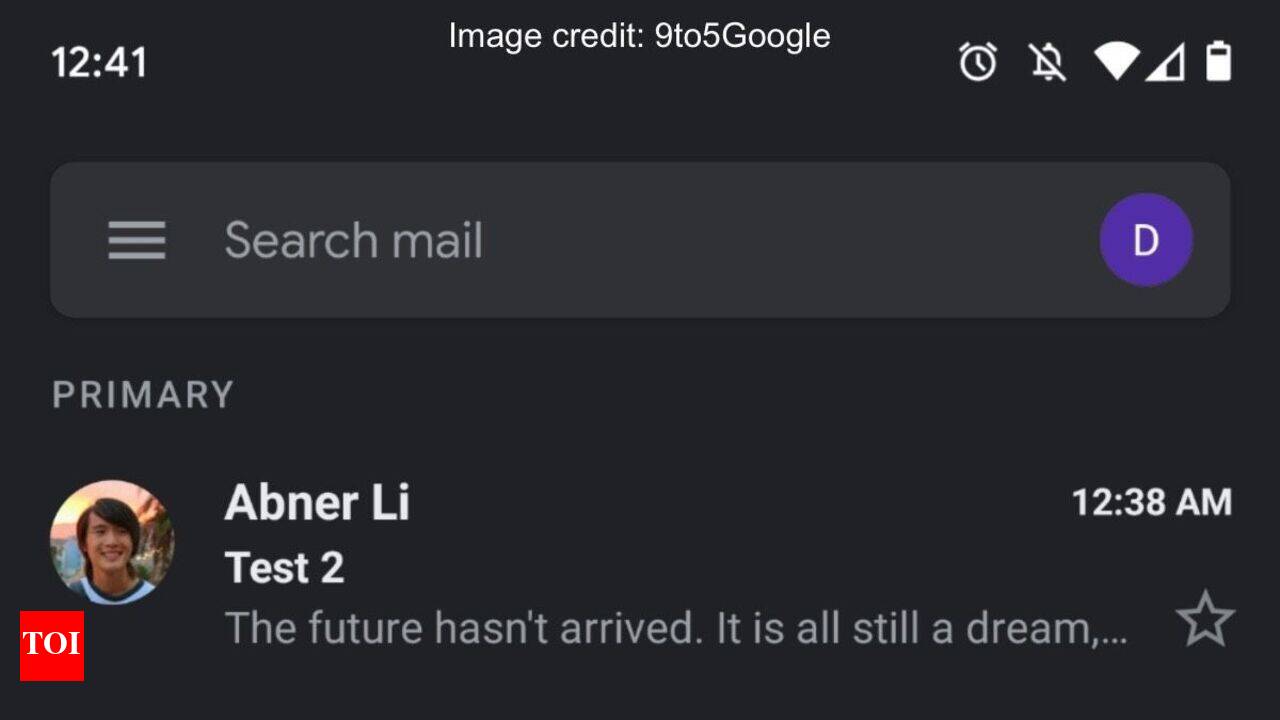Tap the cellular signal icon
Viewport: 1280px width, 720px height.
click(1165, 63)
